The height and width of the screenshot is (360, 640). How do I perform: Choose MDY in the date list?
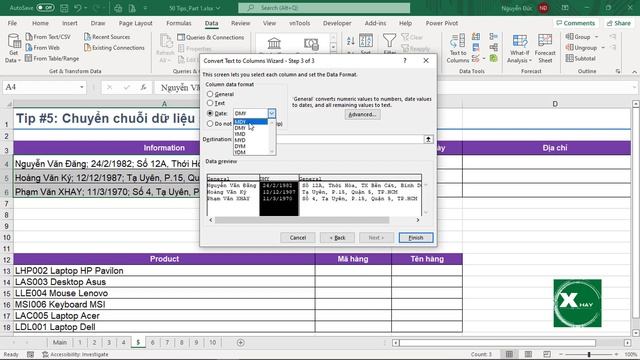click(251, 122)
